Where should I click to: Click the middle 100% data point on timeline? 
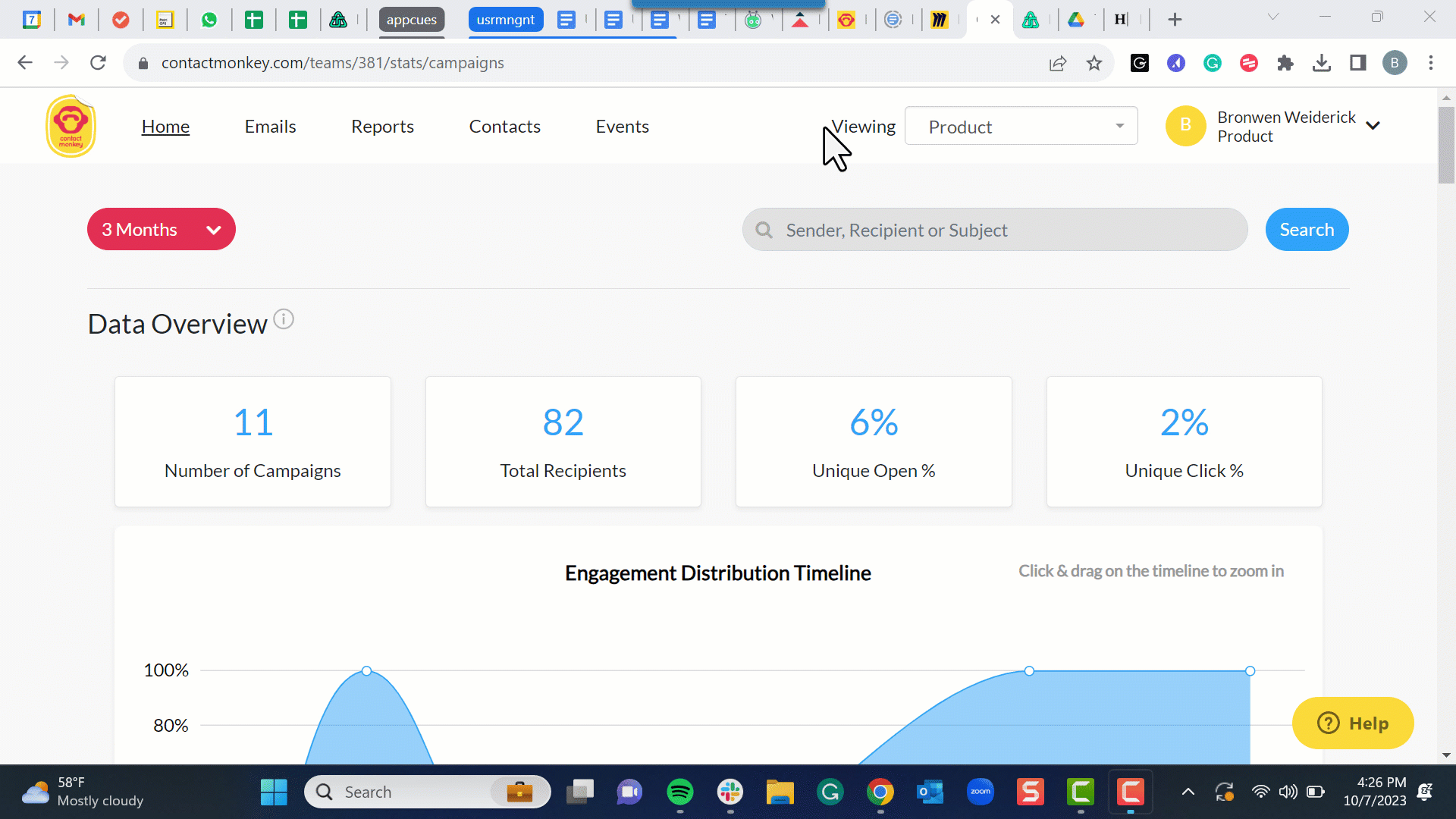pyautogui.click(x=1029, y=671)
